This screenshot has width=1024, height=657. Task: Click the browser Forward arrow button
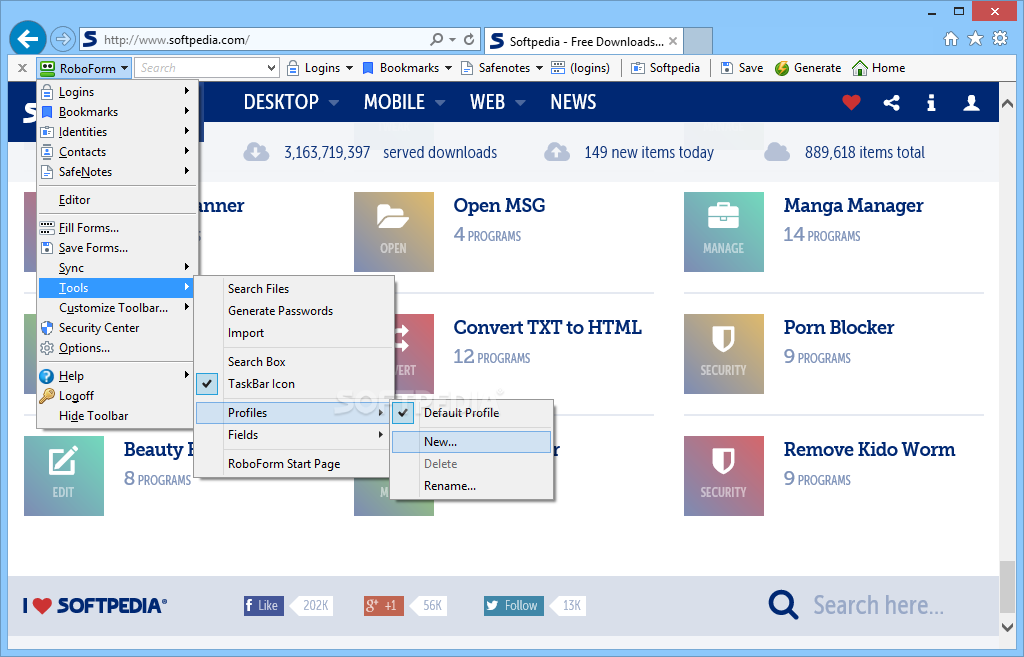click(63, 39)
